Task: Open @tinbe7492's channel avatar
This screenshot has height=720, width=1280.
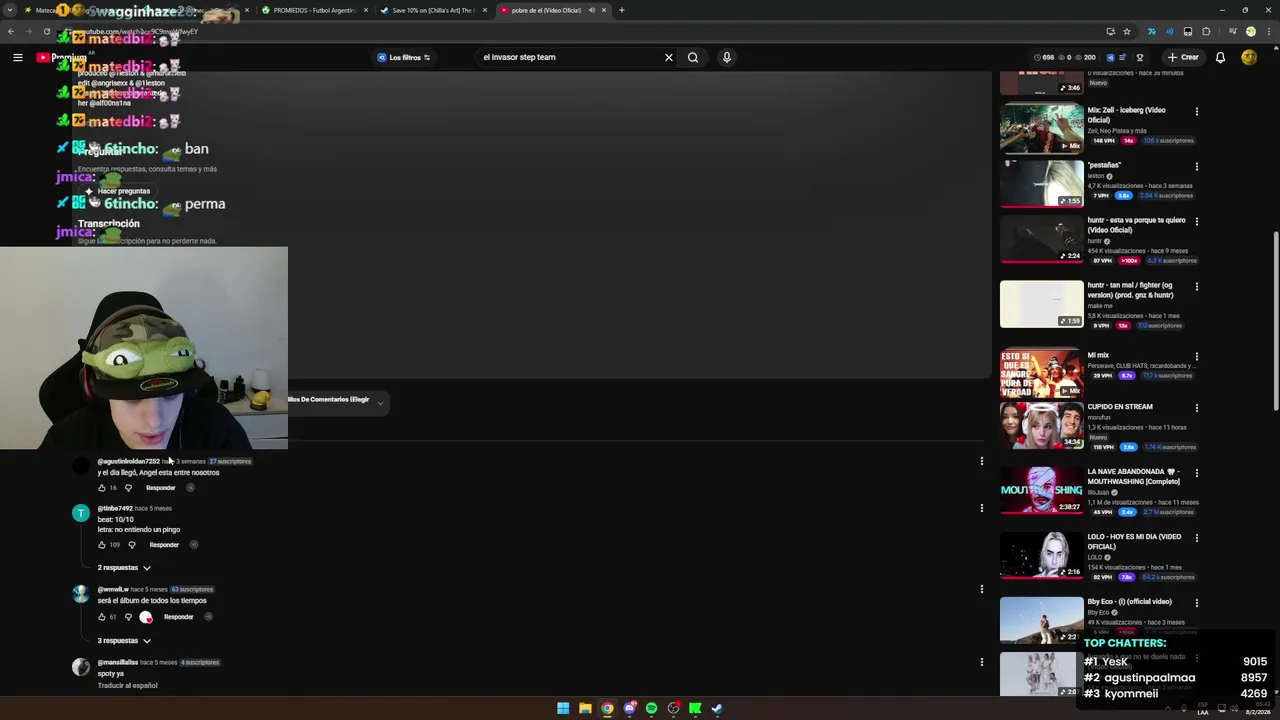Action: coord(81,513)
